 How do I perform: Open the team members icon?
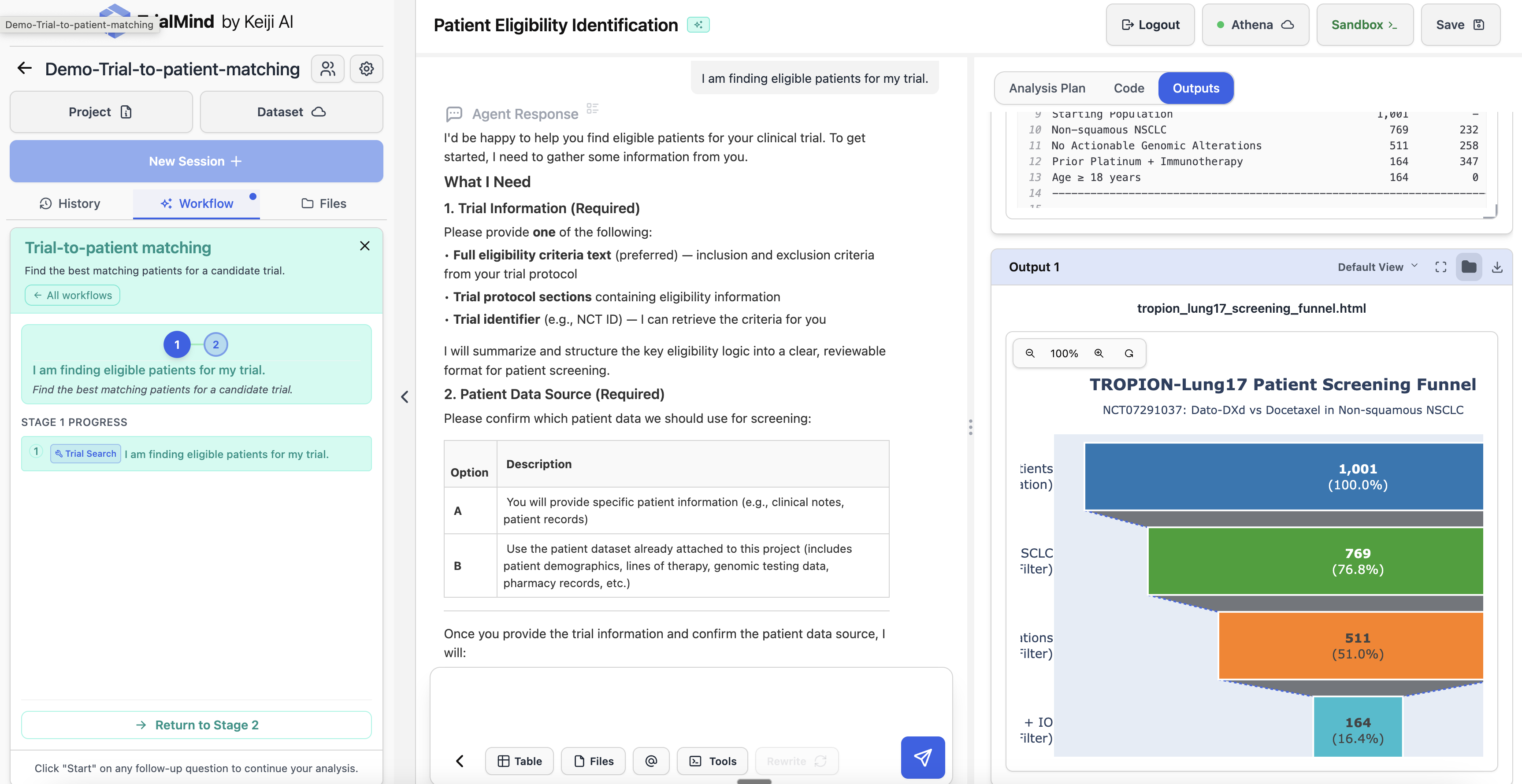pos(327,69)
